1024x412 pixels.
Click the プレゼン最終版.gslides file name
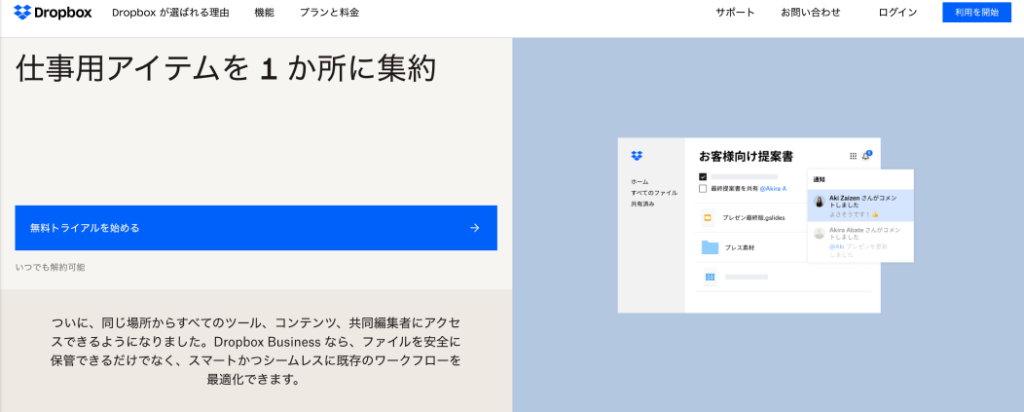(x=752, y=217)
